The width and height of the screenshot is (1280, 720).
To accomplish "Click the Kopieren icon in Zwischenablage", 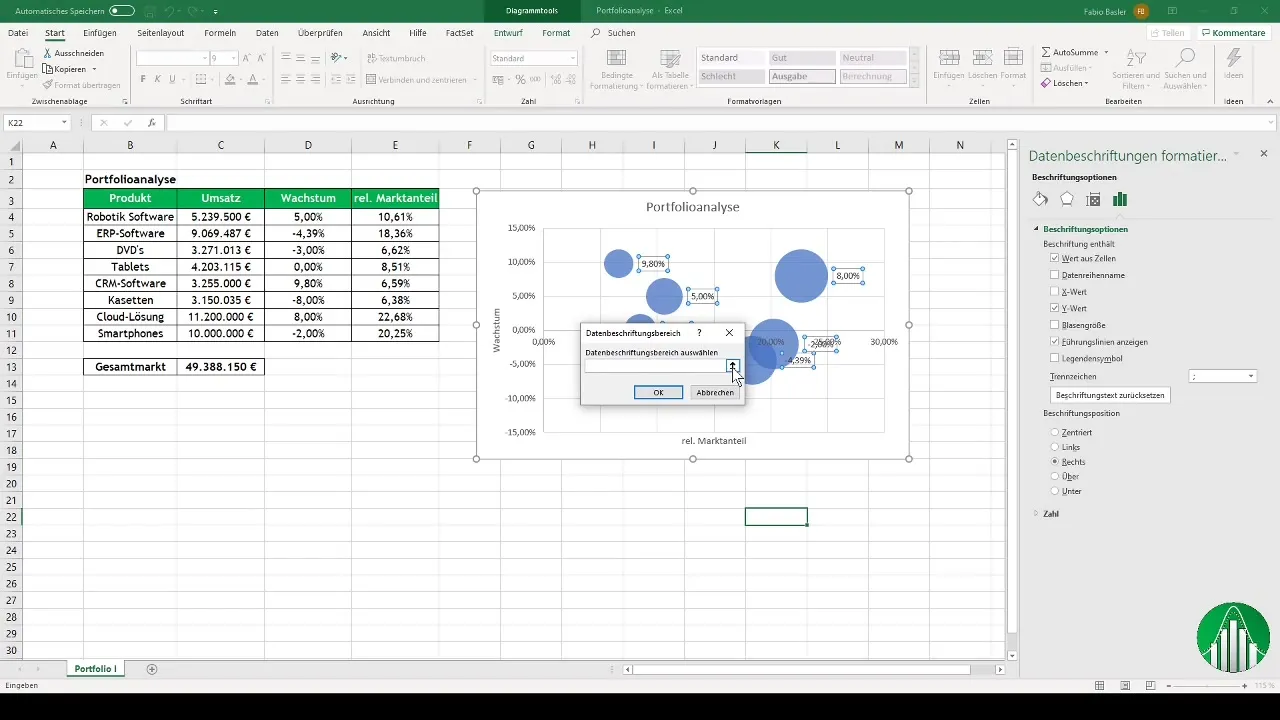I will pyautogui.click(x=47, y=69).
